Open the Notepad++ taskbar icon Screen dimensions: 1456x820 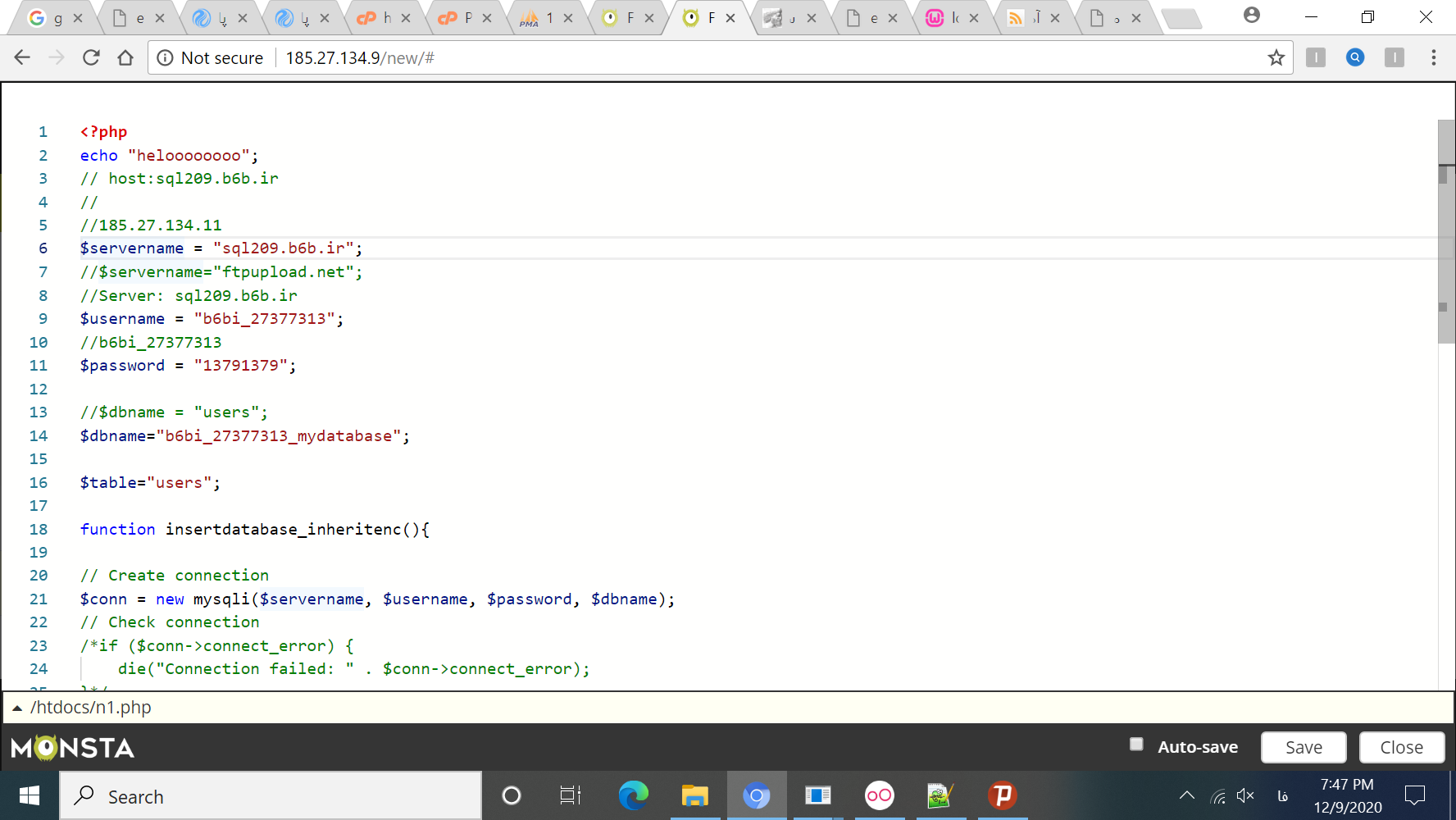point(940,795)
